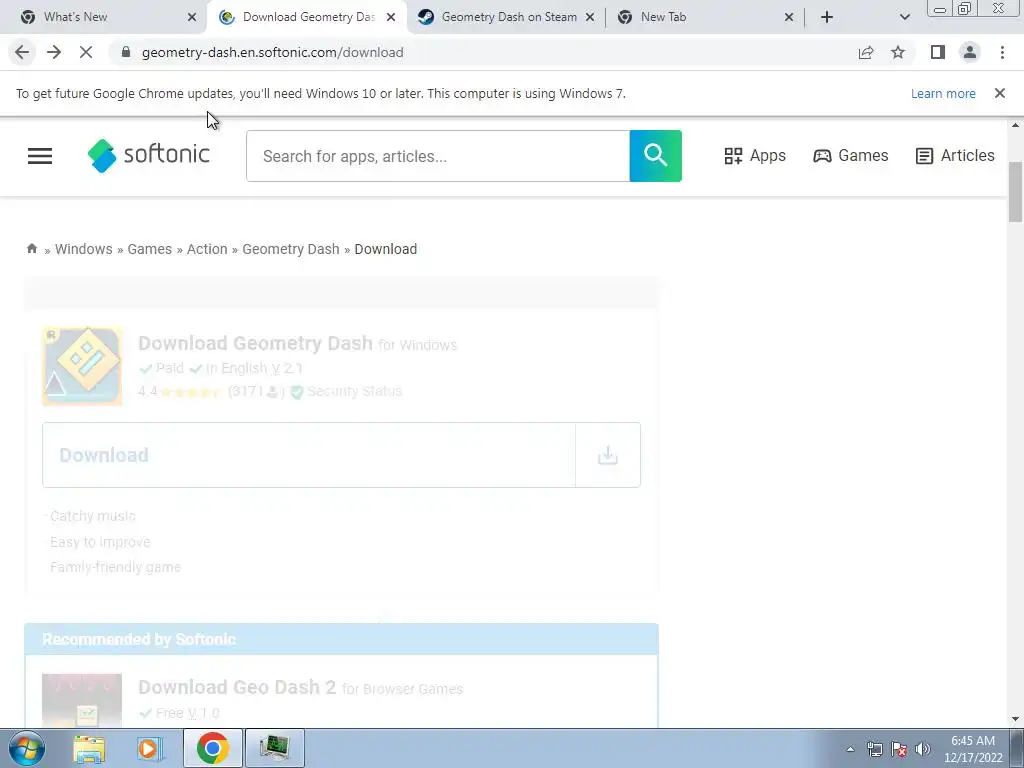Click the Geometry Dash app thumbnail
Image resolution: width=1024 pixels, height=768 pixels.
[82, 366]
